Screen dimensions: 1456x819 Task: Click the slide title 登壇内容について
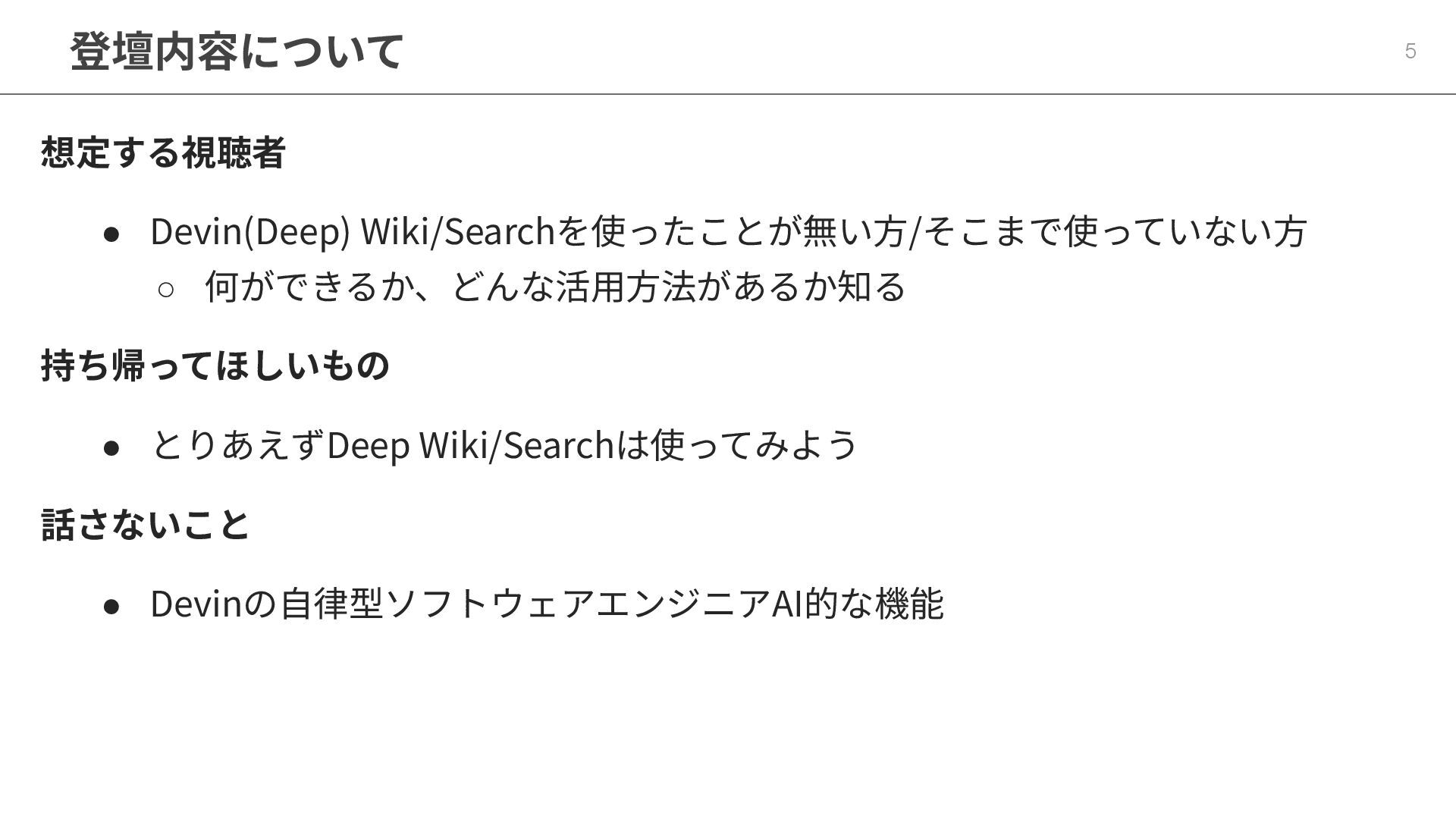237,52
